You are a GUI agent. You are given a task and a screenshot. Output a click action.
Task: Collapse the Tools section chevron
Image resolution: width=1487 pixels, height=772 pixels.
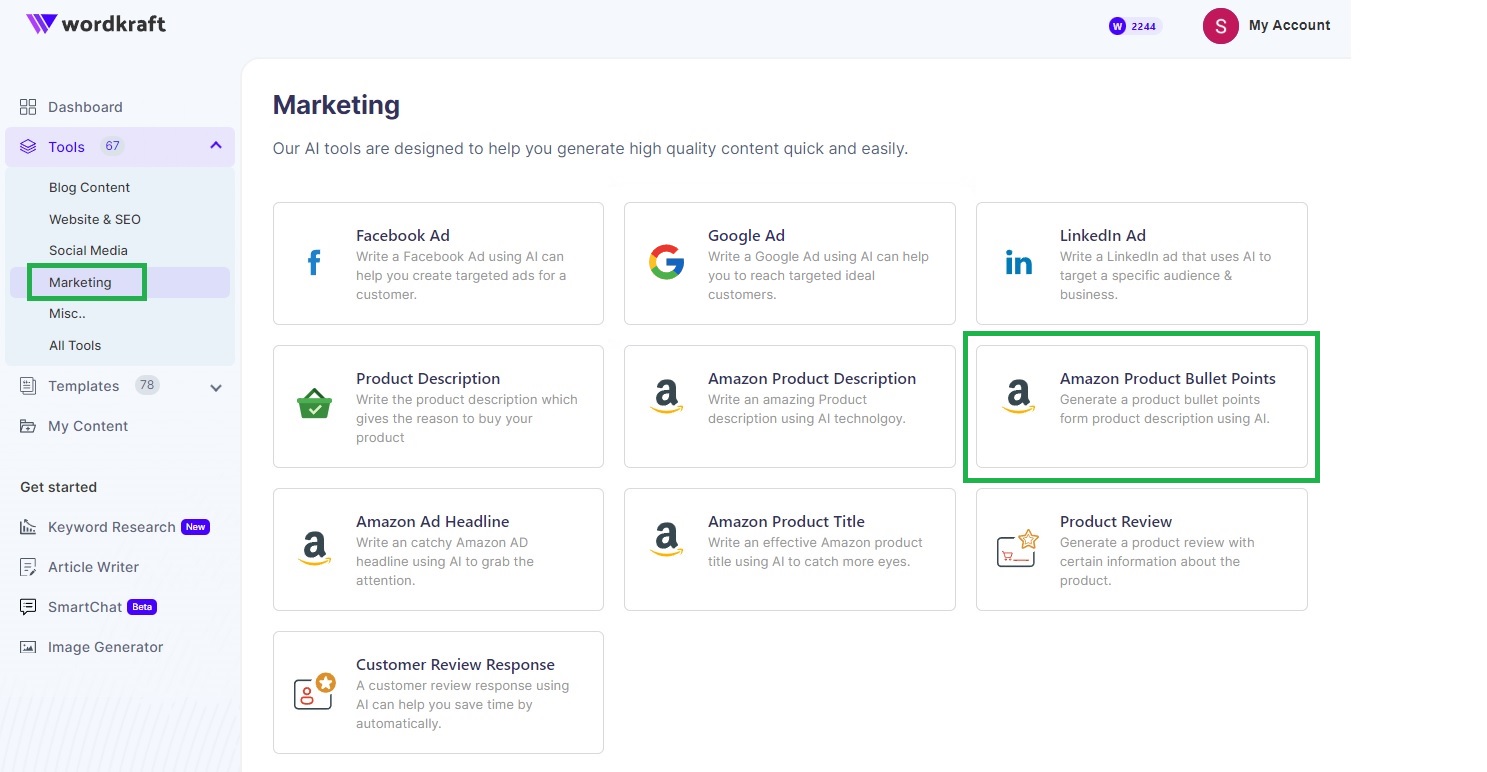click(216, 146)
